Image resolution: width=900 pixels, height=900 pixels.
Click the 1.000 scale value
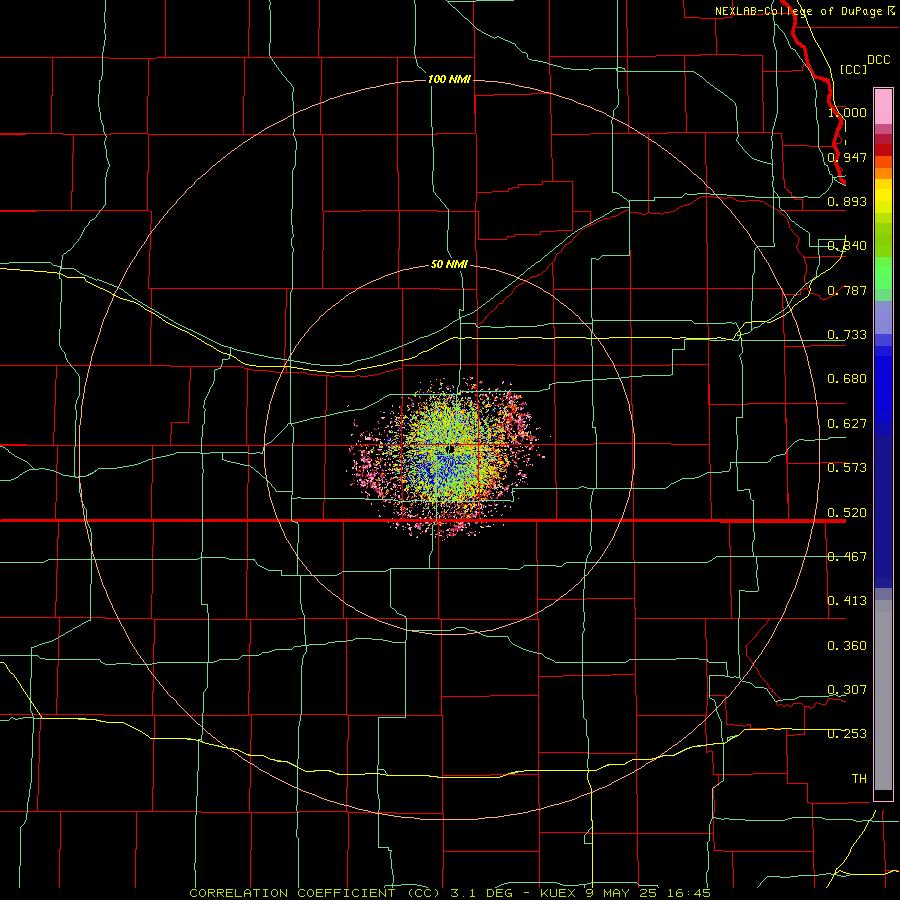[x=847, y=112]
